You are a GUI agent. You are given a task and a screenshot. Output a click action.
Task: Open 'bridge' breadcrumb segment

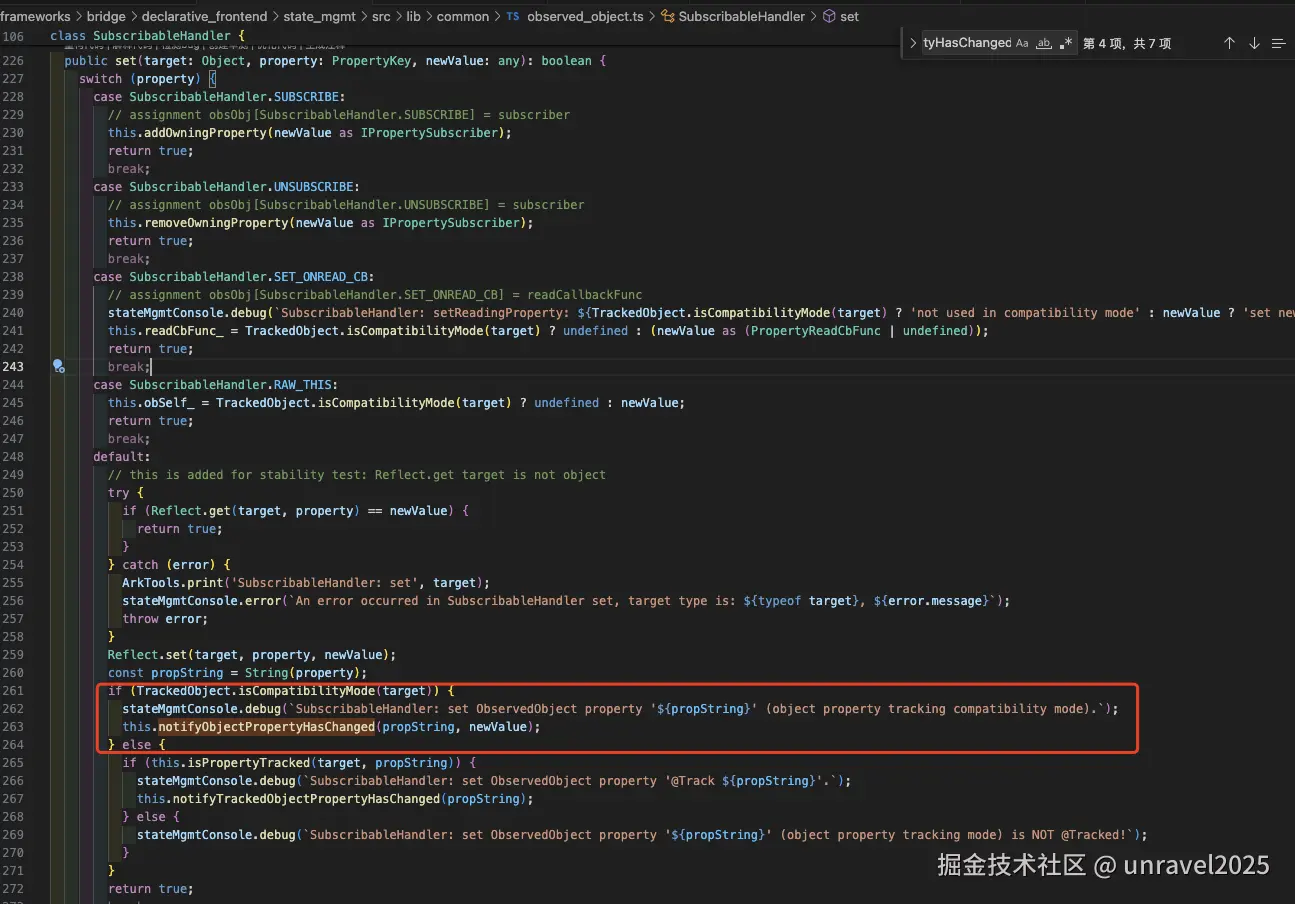pyautogui.click(x=106, y=16)
